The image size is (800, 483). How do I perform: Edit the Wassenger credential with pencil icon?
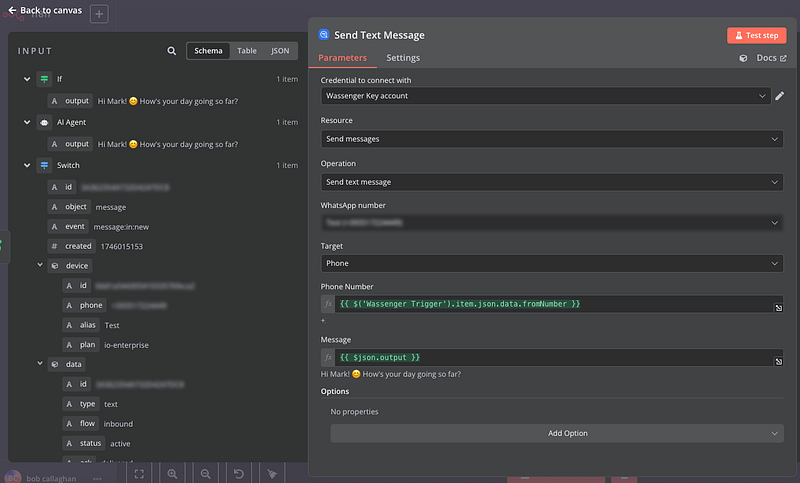click(x=779, y=96)
